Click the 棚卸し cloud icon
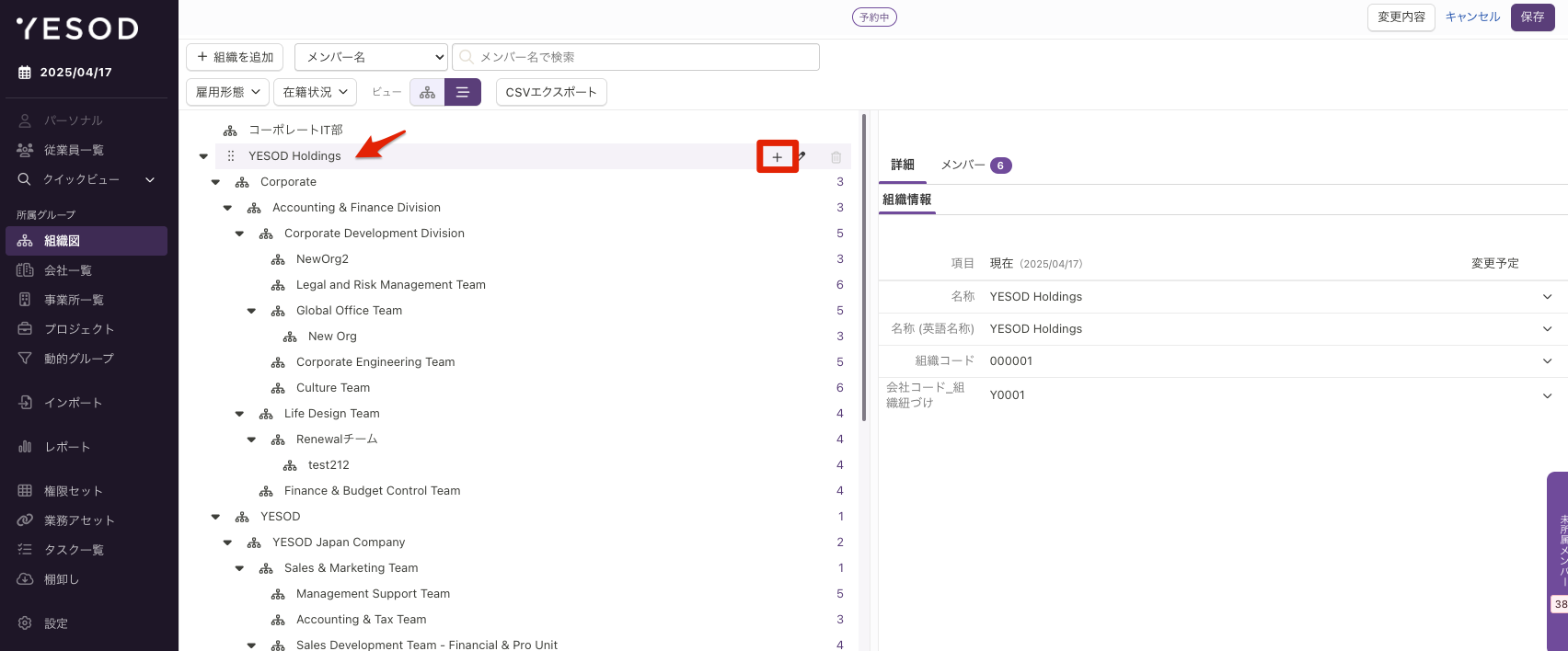The height and width of the screenshot is (651, 1568). pos(25,578)
